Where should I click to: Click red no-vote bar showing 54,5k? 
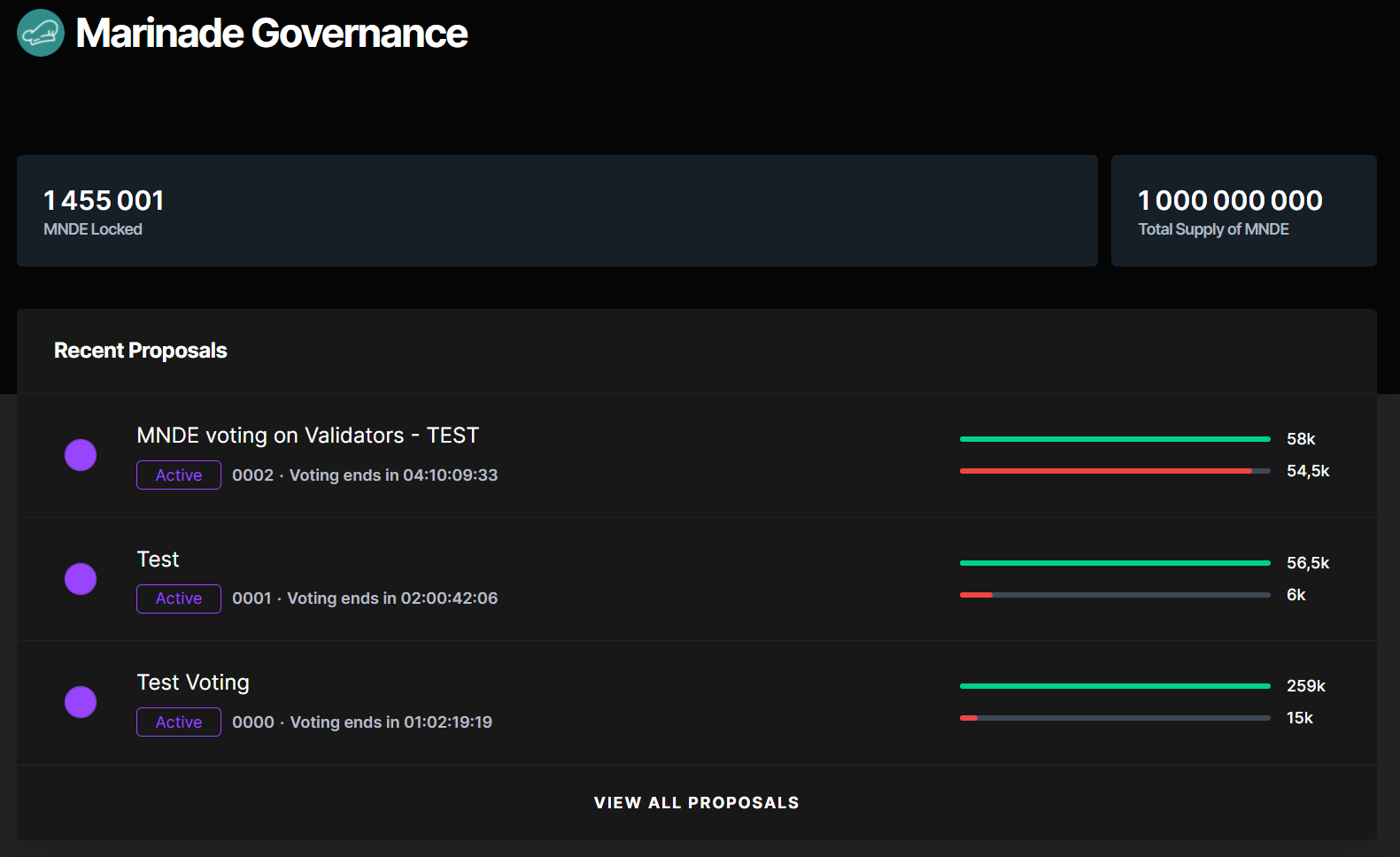[1115, 471]
